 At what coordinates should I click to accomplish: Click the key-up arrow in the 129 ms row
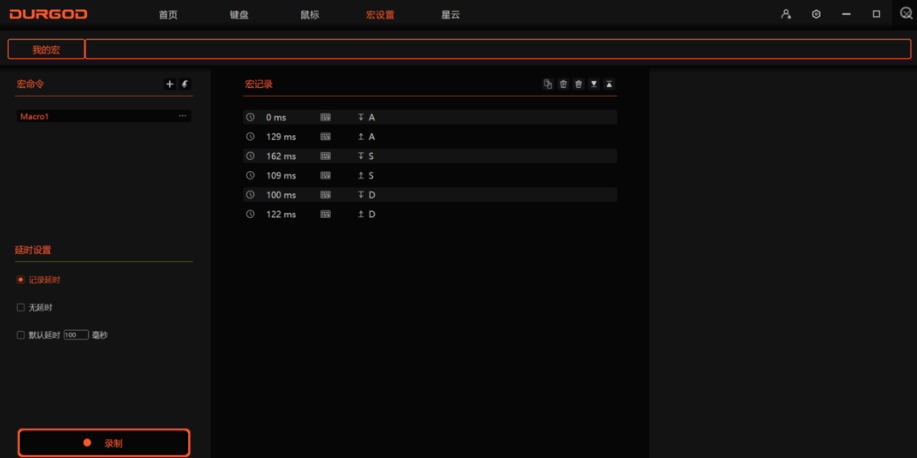[x=361, y=136]
